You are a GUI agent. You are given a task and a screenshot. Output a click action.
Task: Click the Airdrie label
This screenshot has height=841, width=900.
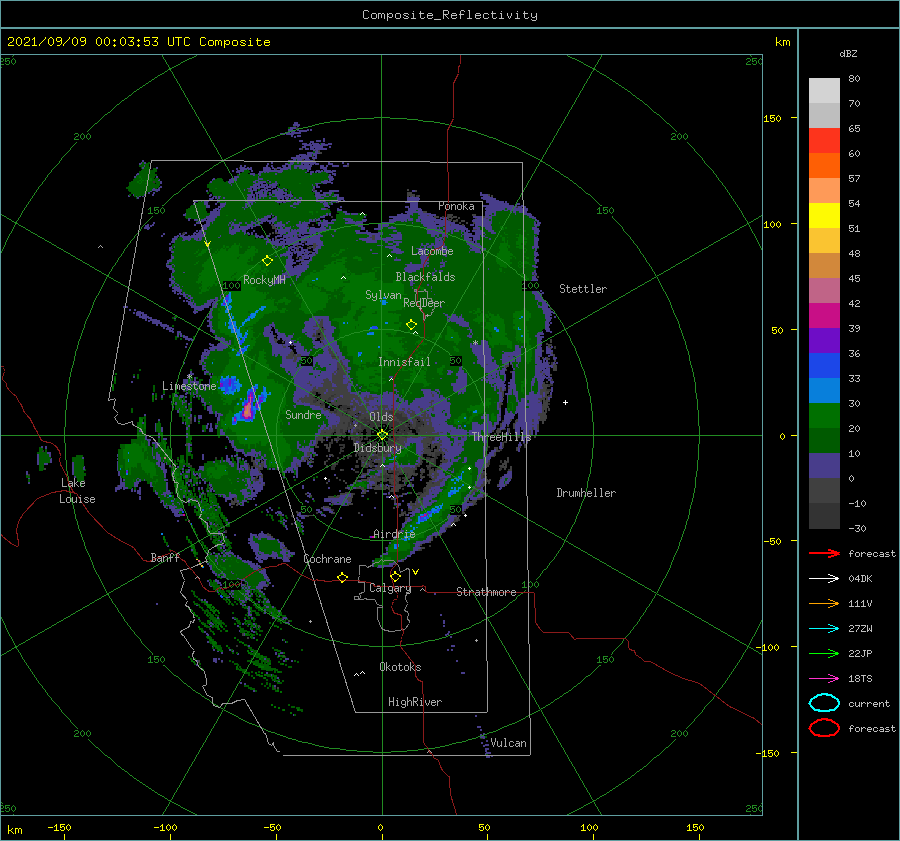[394, 534]
